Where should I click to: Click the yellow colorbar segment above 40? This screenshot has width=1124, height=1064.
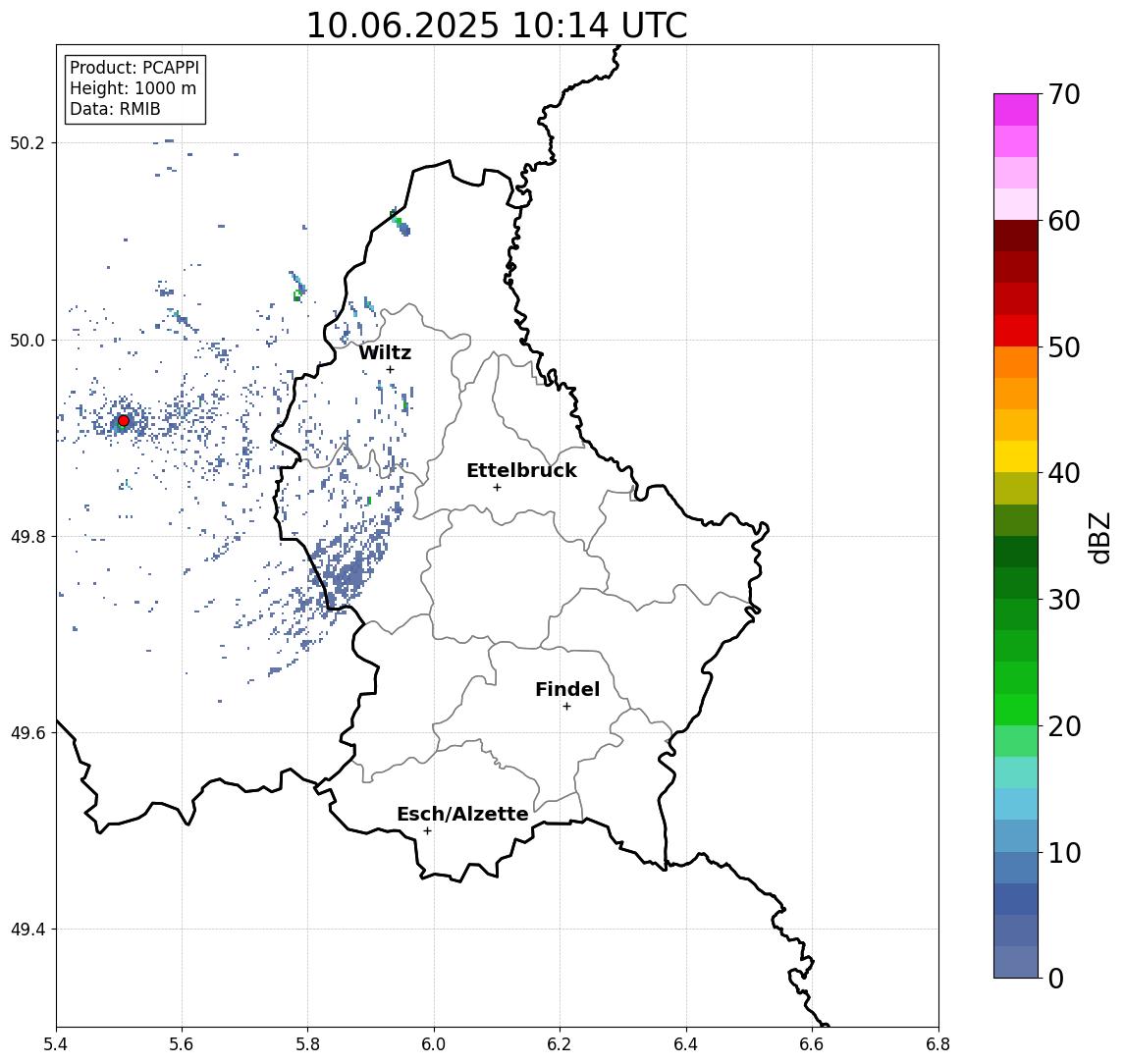coord(1016,456)
